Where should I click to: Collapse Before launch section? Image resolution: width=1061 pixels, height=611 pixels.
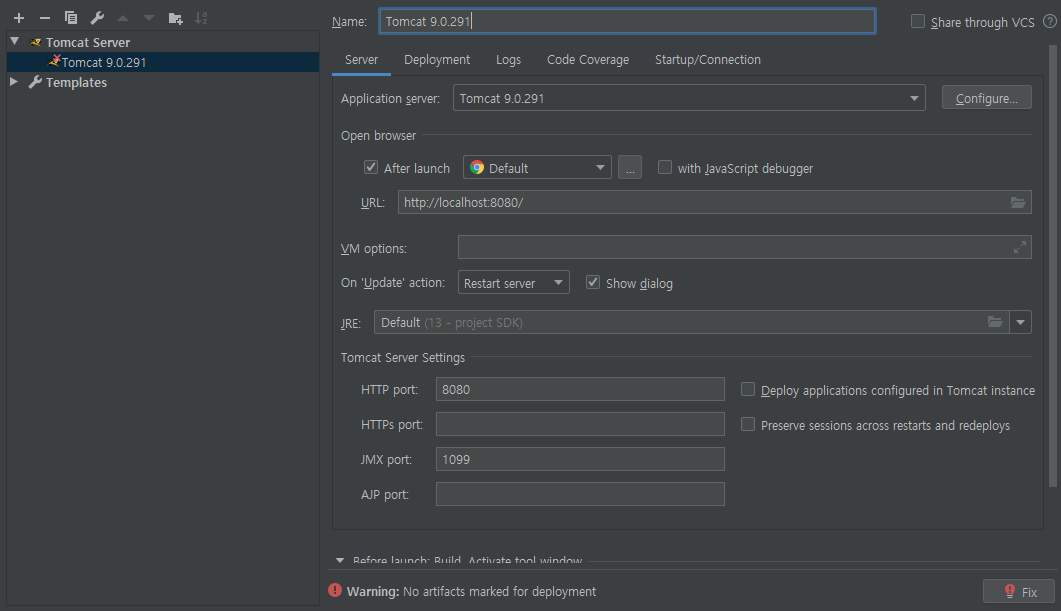[340, 561]
